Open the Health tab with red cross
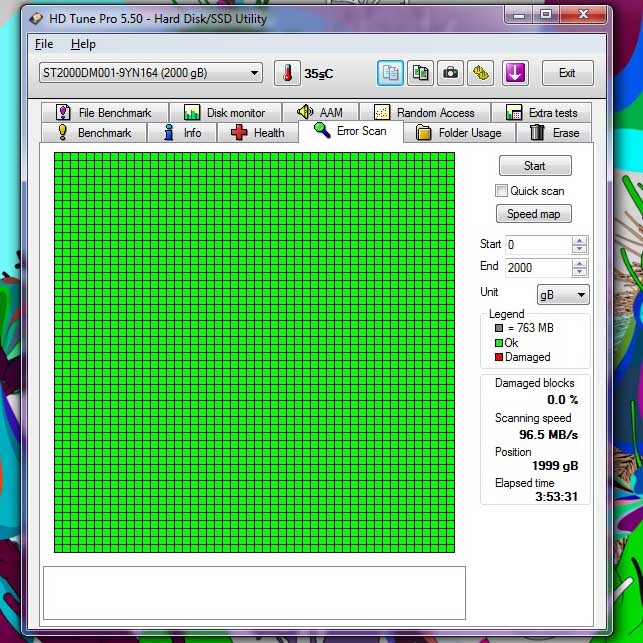Screen dimensions: 643x643 (x=258, y=133)
